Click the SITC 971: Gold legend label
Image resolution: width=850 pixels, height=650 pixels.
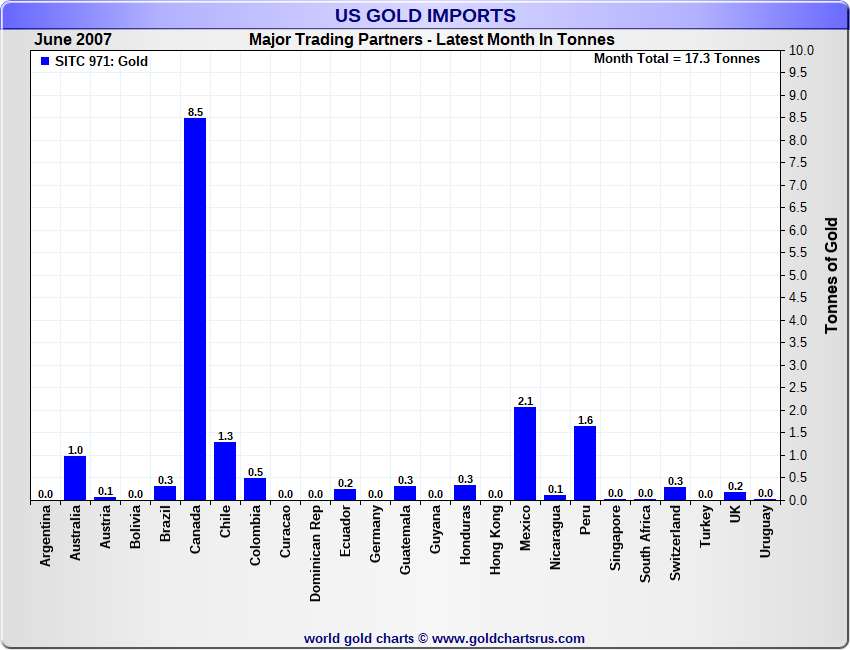101,62
